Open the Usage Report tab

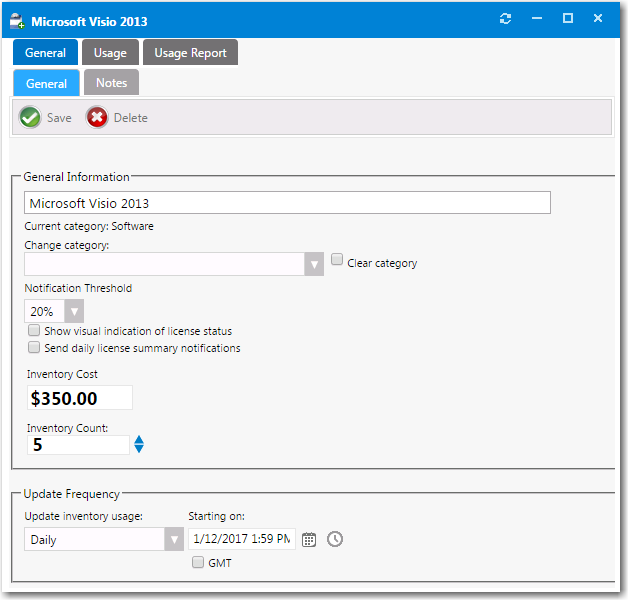190,53
